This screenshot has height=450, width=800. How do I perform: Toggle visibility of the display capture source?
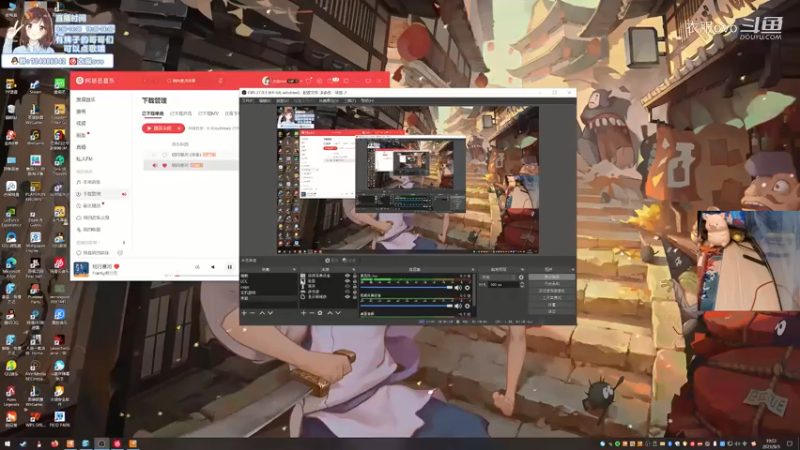click(x=347, y=296)
